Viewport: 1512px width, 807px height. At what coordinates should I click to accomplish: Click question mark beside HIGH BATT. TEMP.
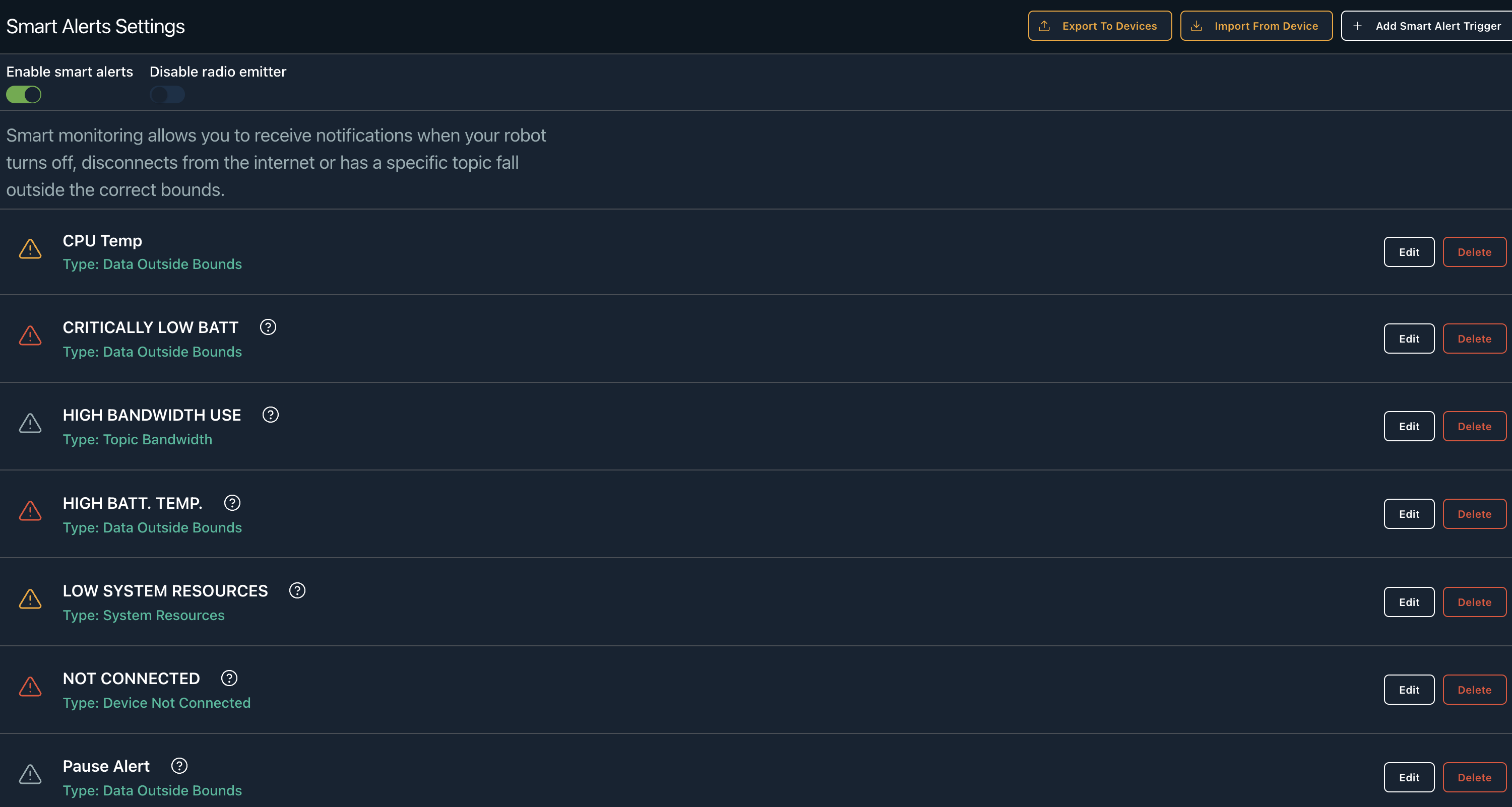pos(232,503)
